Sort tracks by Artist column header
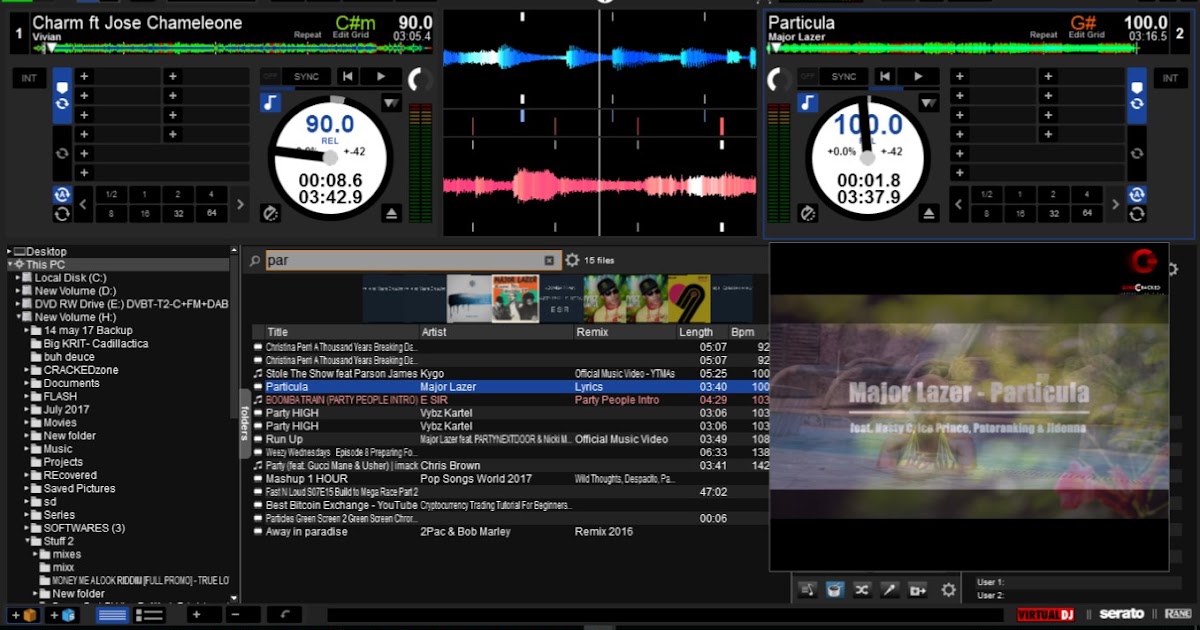Viewport: 1200px width, 630px height. [x=496, y=332]
